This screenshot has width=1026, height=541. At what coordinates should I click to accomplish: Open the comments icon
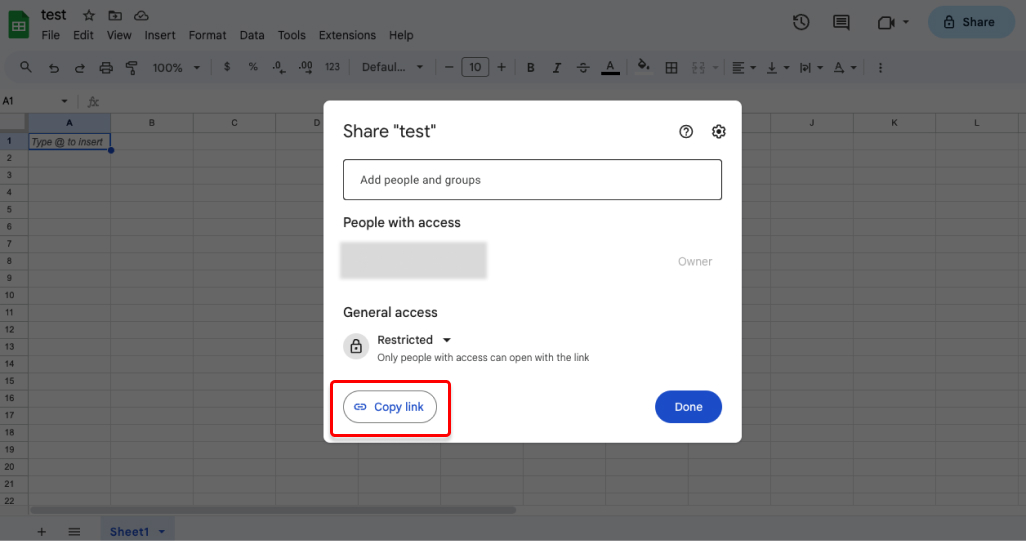coord(841,22)
